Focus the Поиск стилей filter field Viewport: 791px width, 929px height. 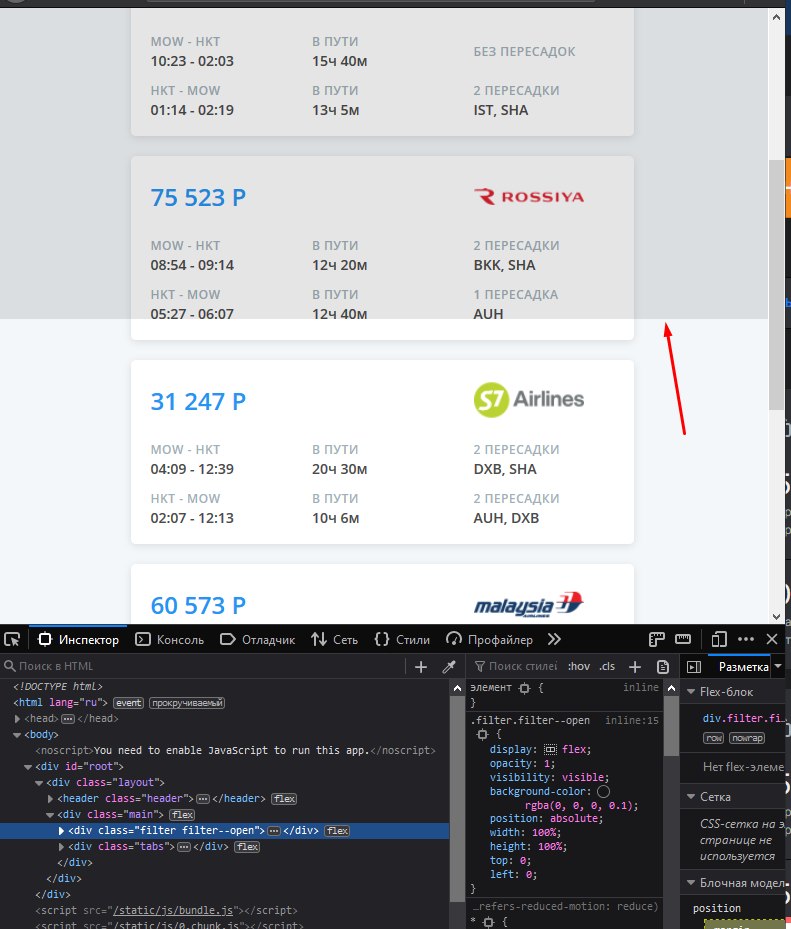pos(517,667)
